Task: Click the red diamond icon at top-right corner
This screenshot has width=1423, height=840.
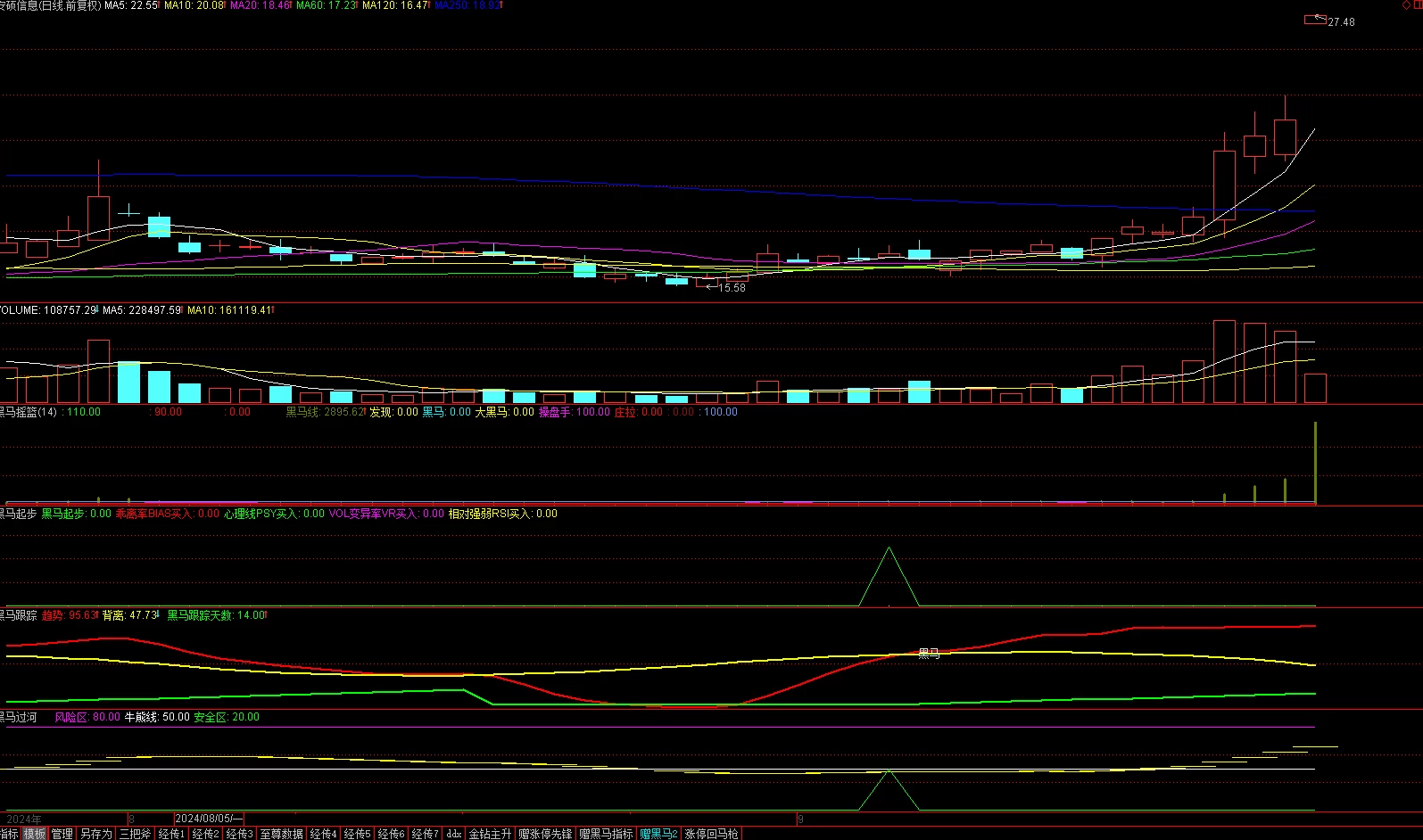Action: pos(1406,5)
